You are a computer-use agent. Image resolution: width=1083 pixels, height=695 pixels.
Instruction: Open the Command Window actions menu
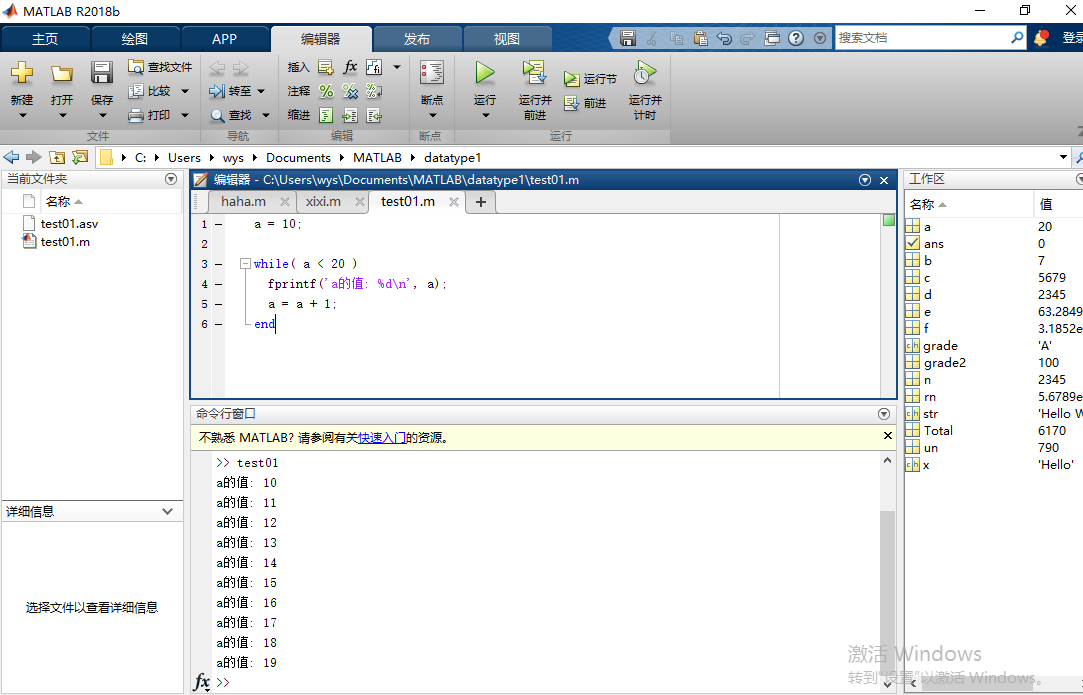coord(883,414)
